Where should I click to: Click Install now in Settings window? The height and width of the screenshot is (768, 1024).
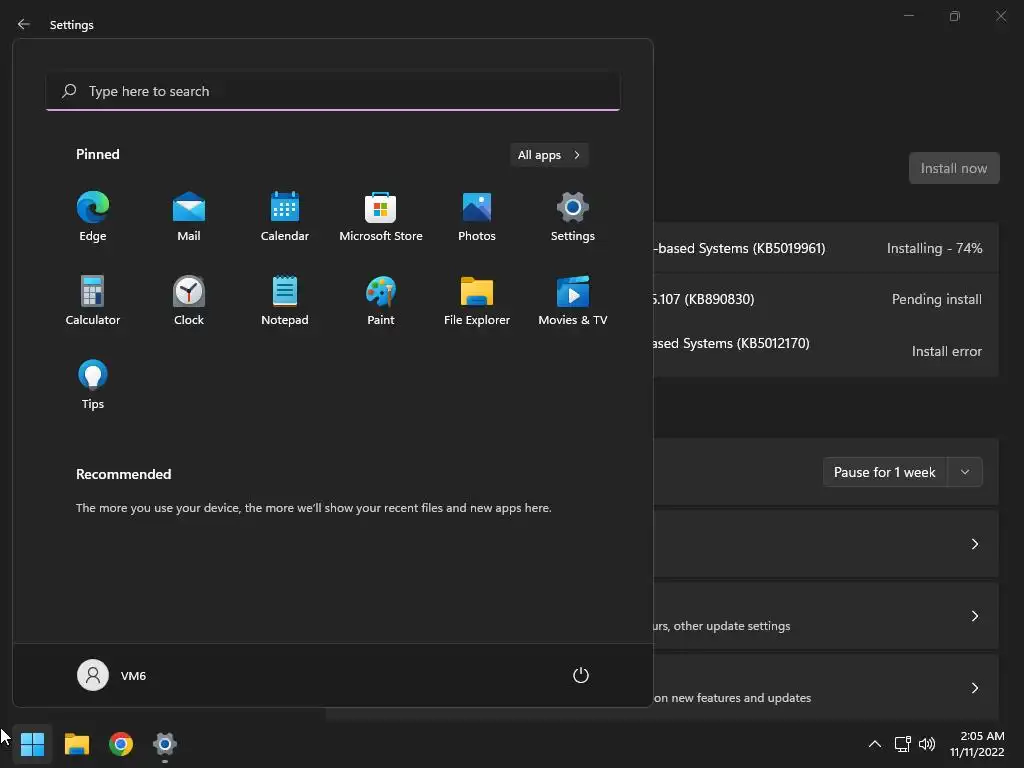point(953,168)
